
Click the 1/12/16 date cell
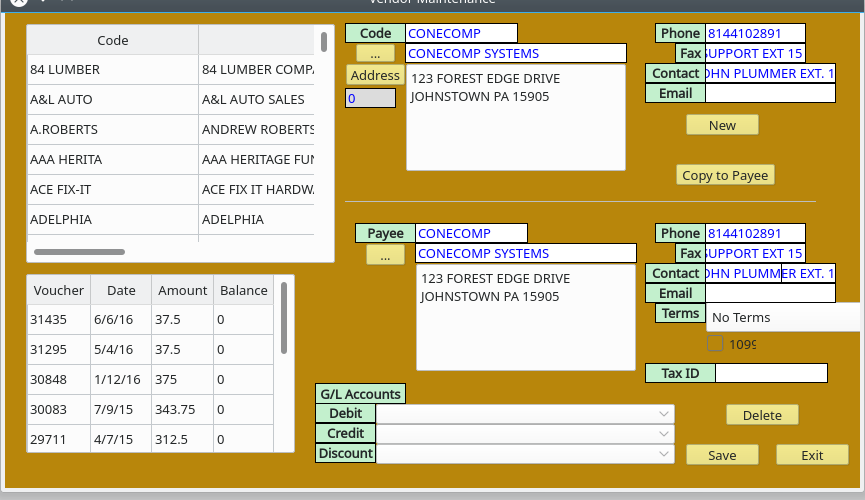click(121, 380)
